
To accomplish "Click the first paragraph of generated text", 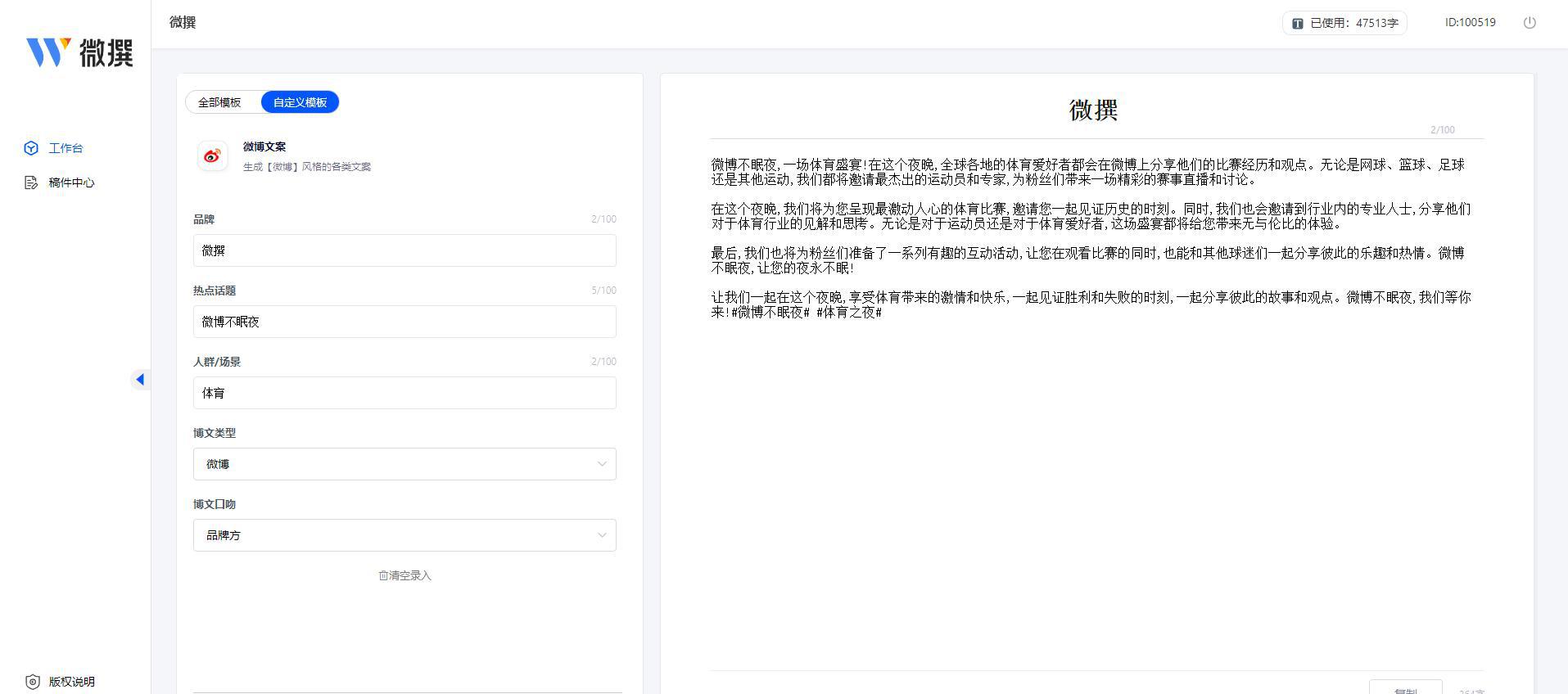I will (x=1088, y=172).
